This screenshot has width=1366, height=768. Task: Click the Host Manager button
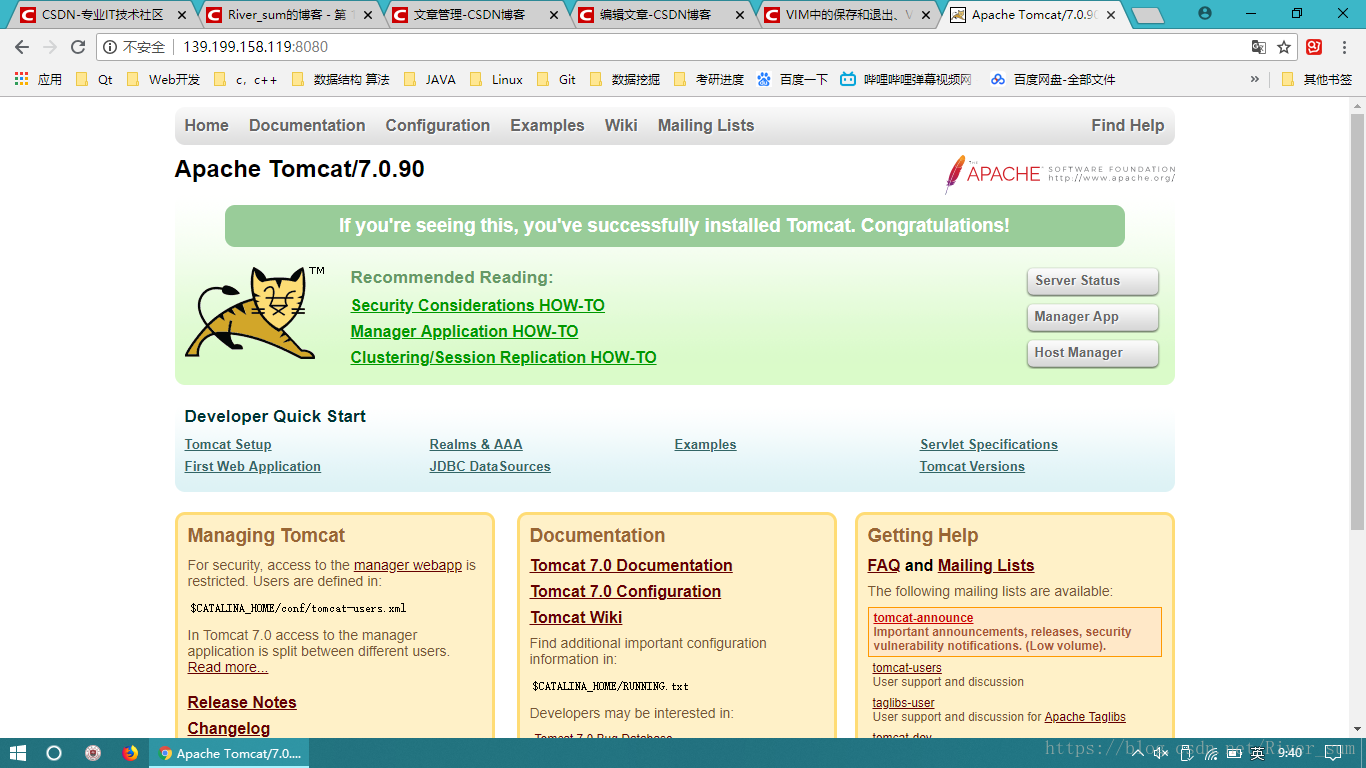[1092, 353]
